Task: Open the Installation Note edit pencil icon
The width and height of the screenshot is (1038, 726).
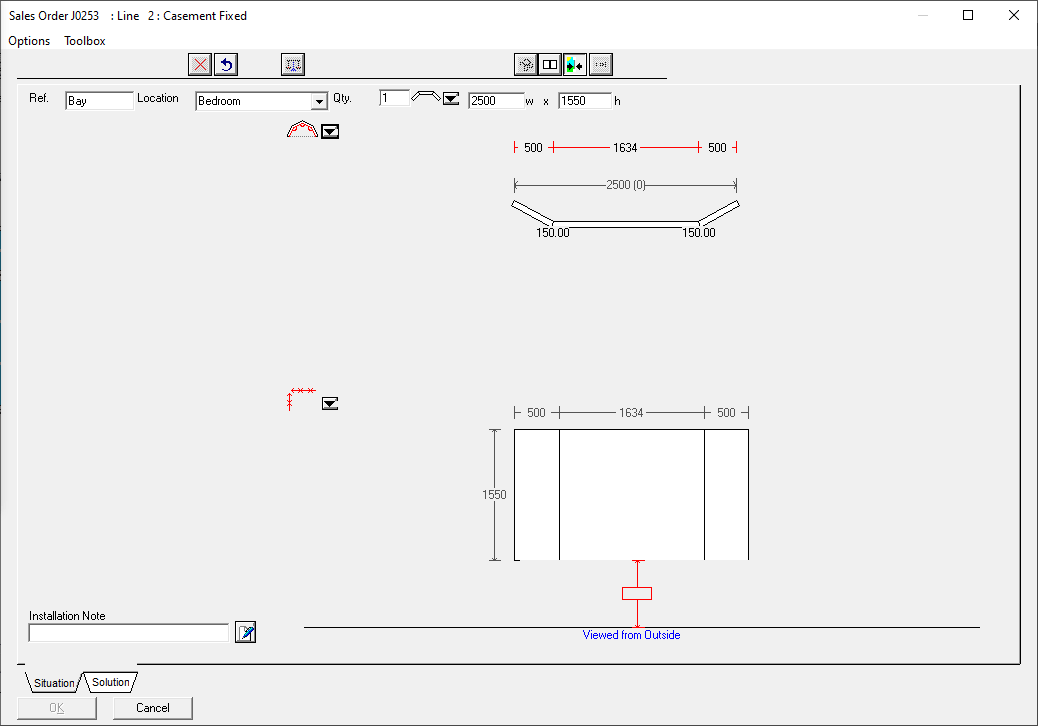Action: click(x=245, y=632)
